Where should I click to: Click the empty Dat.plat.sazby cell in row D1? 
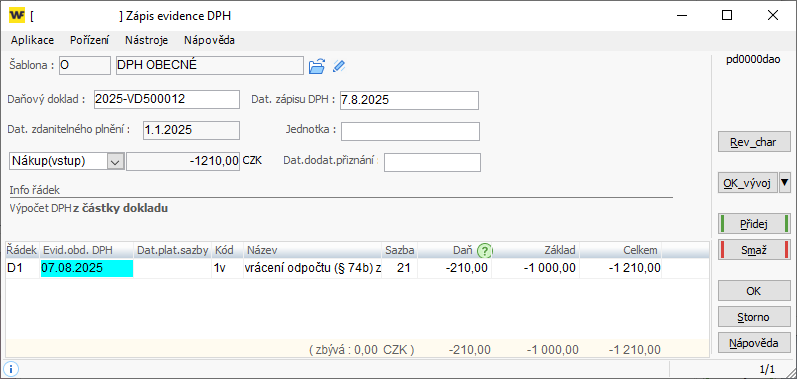point(172,268)
